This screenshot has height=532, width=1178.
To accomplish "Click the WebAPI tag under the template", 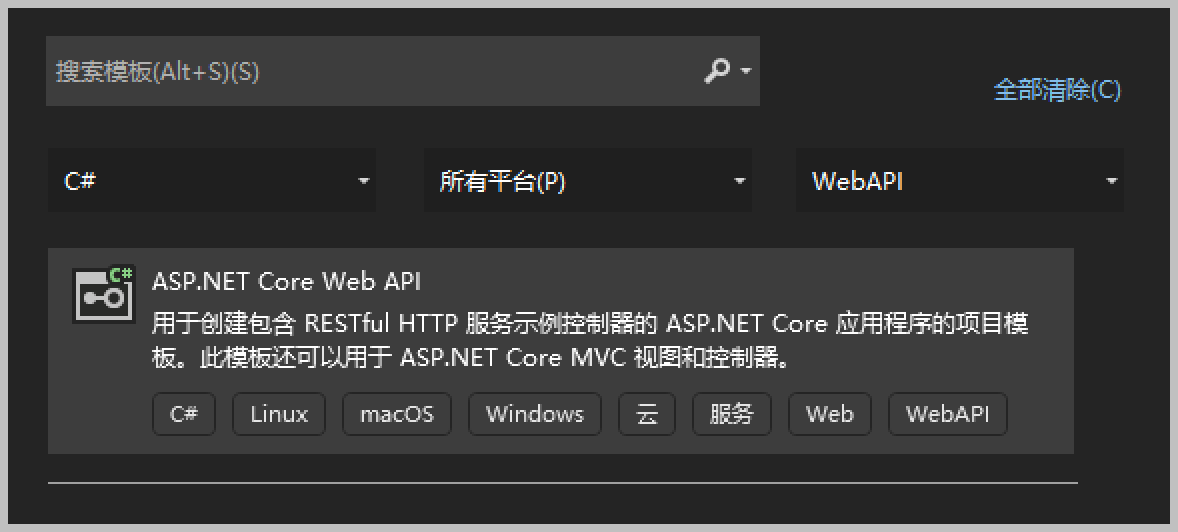I will [947, 414].
